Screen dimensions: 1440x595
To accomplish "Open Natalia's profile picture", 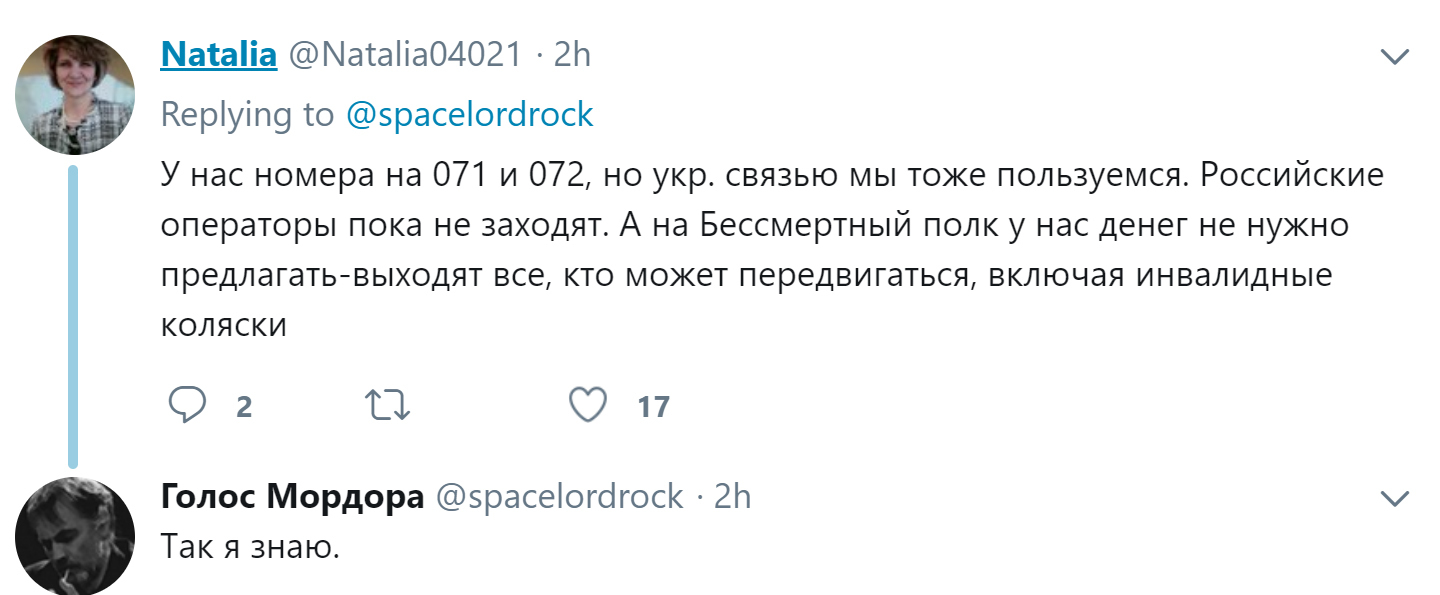I will coord(75,95).
